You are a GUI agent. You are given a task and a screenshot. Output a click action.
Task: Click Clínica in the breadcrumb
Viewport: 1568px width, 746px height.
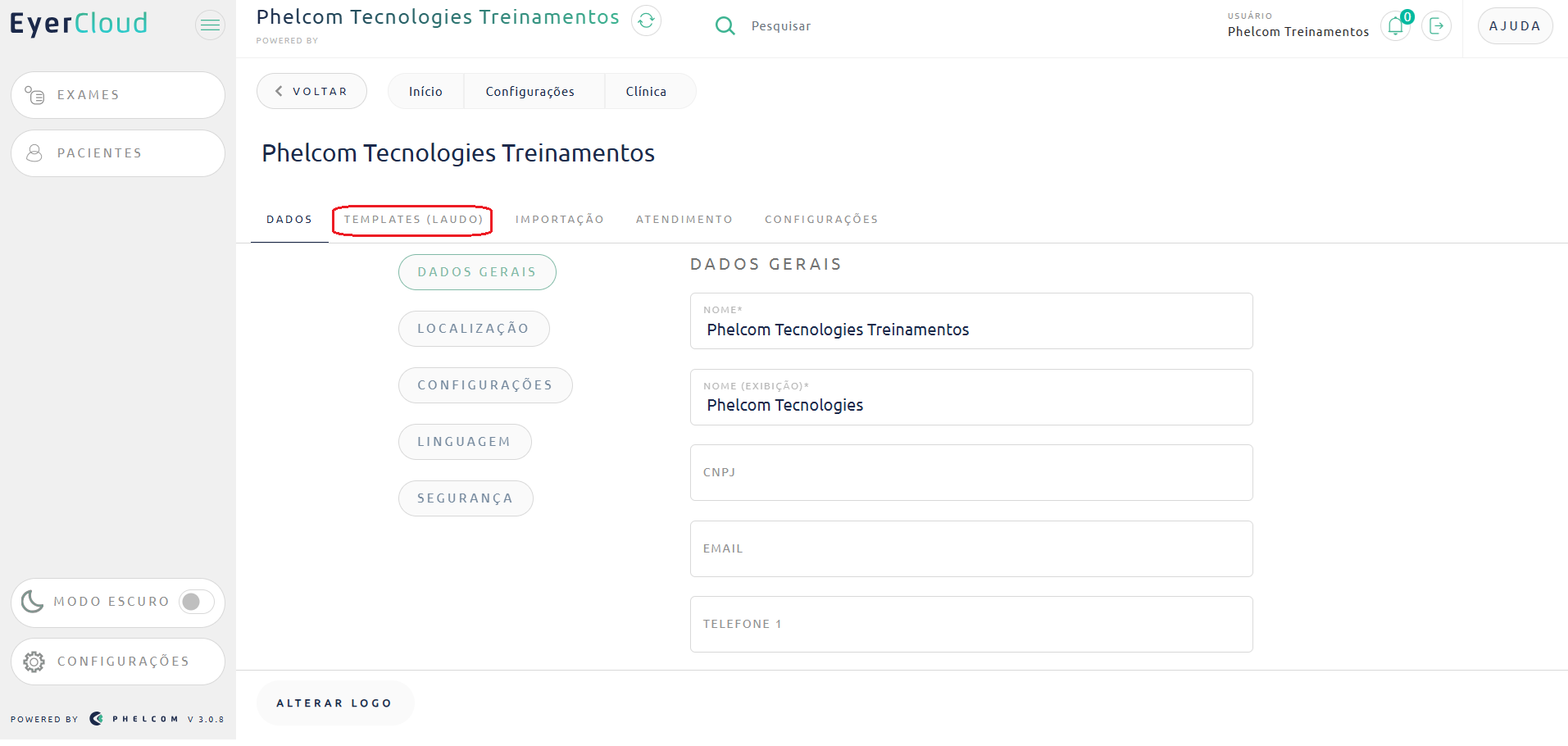point(646,91)
